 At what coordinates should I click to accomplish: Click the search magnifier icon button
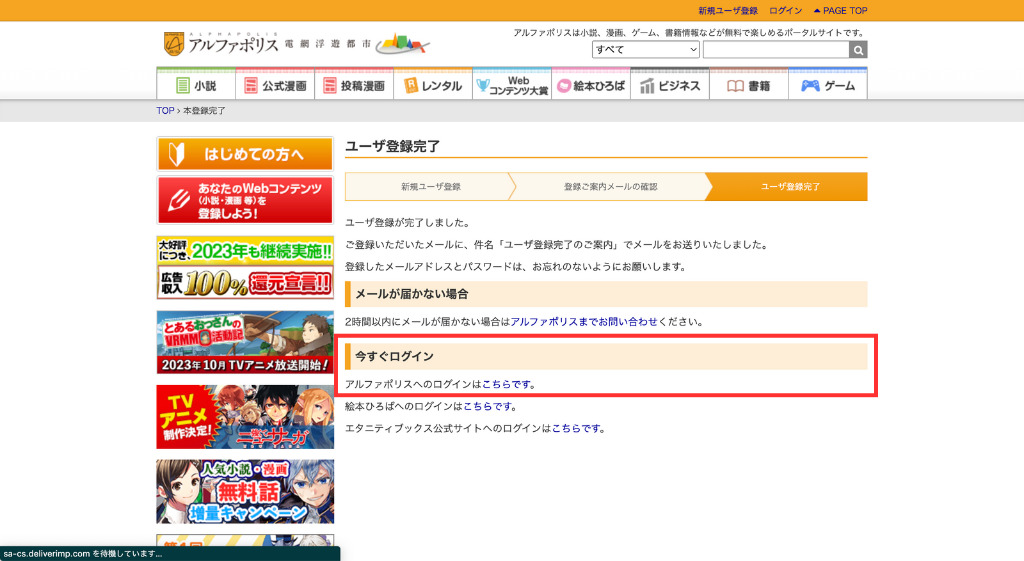[858, 50]
